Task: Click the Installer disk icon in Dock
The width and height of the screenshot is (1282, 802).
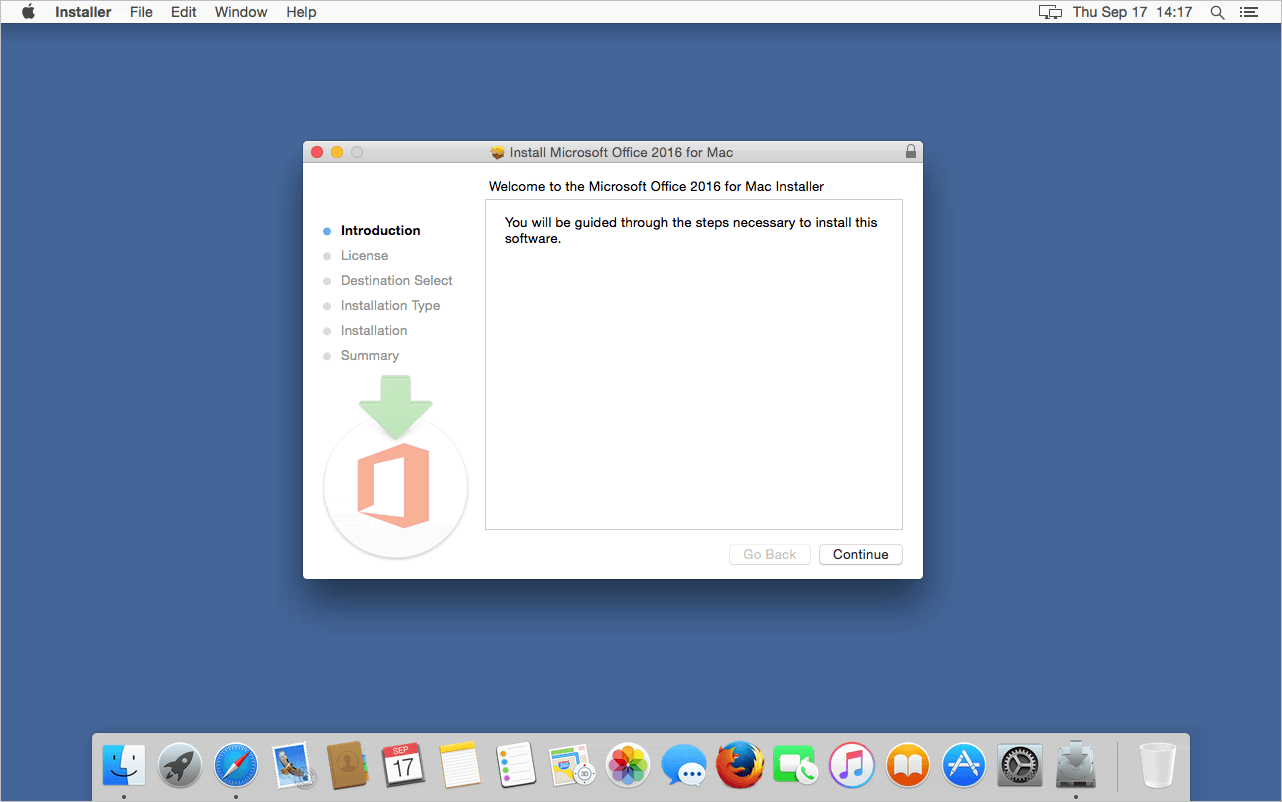Action: [1076, 765]
